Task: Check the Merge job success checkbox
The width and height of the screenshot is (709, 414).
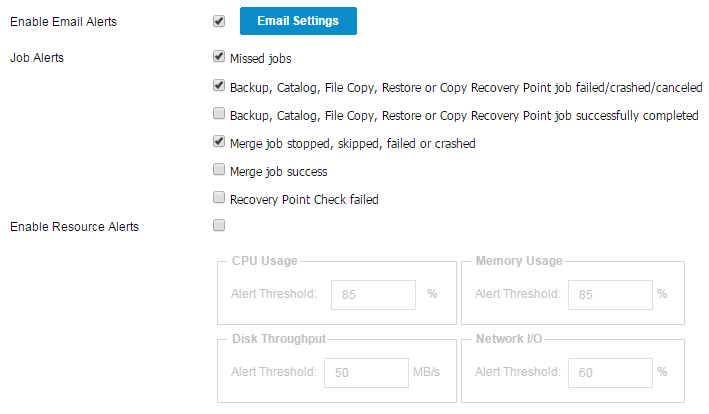Action: [219, 169]
